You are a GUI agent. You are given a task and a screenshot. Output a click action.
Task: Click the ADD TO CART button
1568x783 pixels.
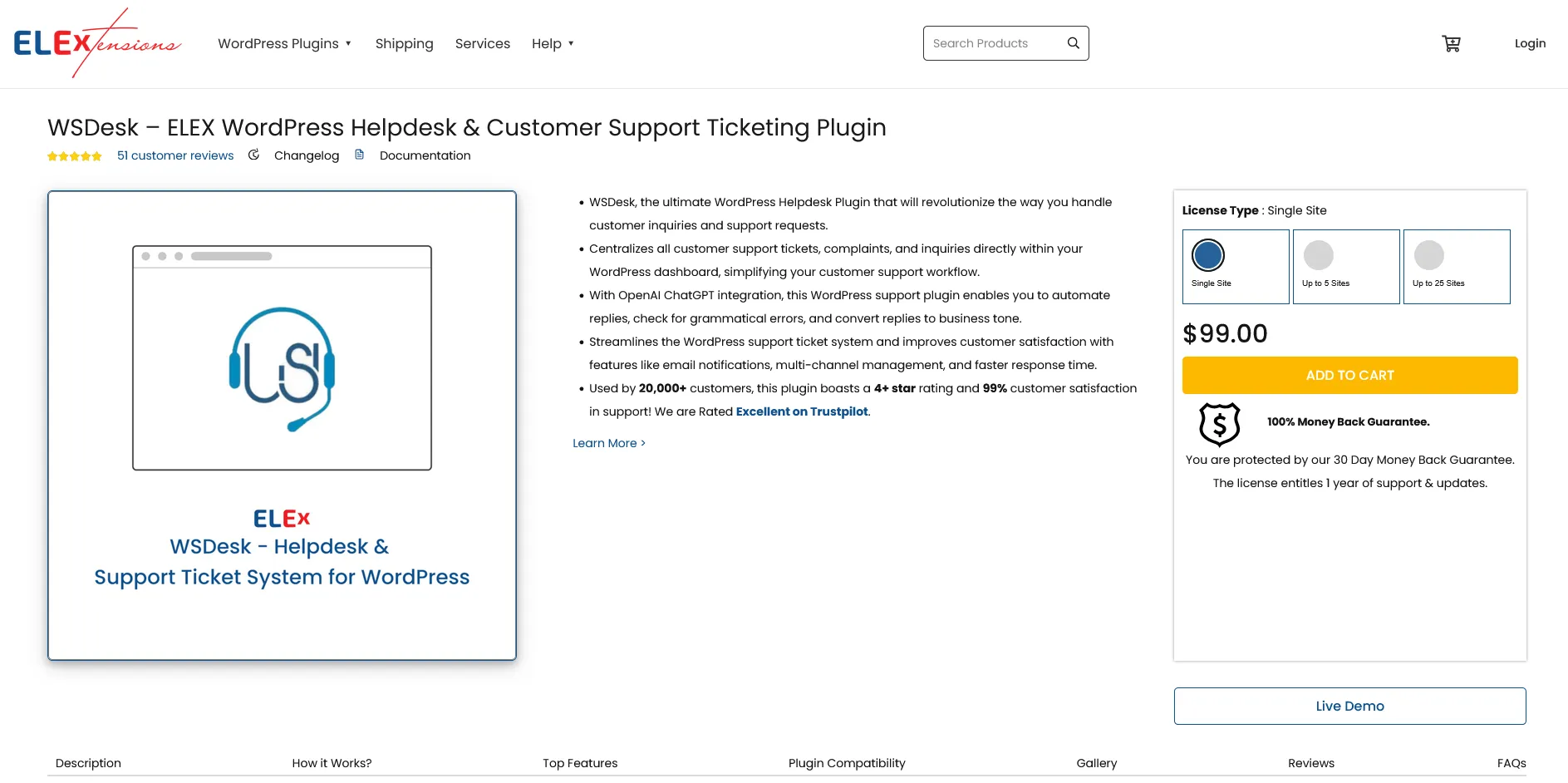point(1349,375)
